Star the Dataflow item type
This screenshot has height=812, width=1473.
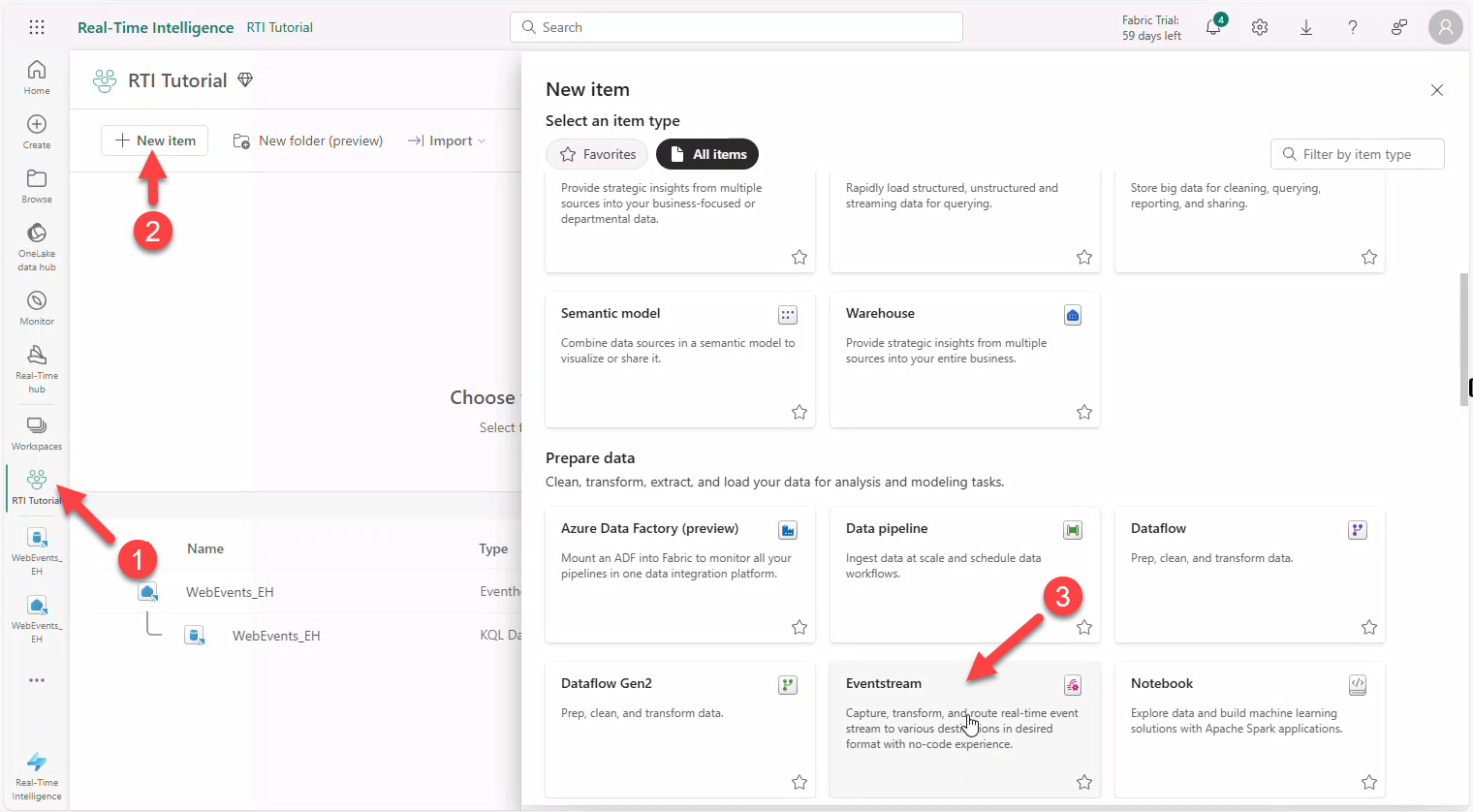(x=1368, y=627)
